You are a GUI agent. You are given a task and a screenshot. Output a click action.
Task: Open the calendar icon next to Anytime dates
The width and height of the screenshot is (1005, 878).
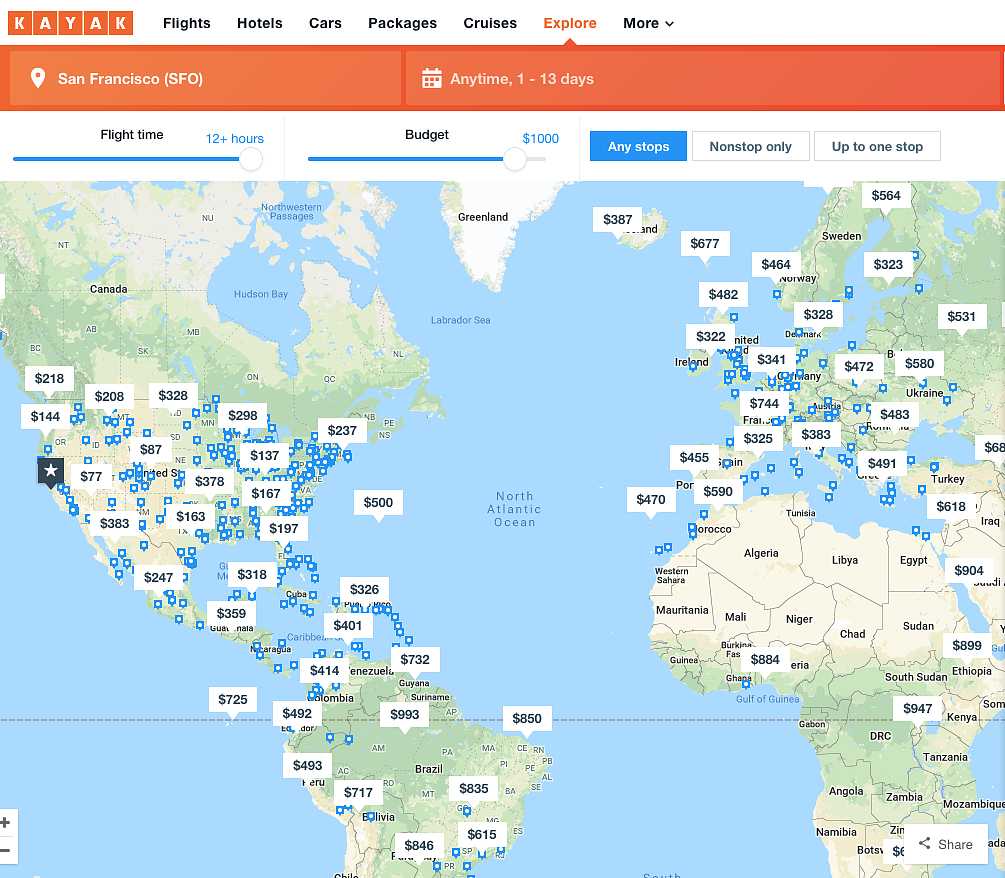coord(431,78)
